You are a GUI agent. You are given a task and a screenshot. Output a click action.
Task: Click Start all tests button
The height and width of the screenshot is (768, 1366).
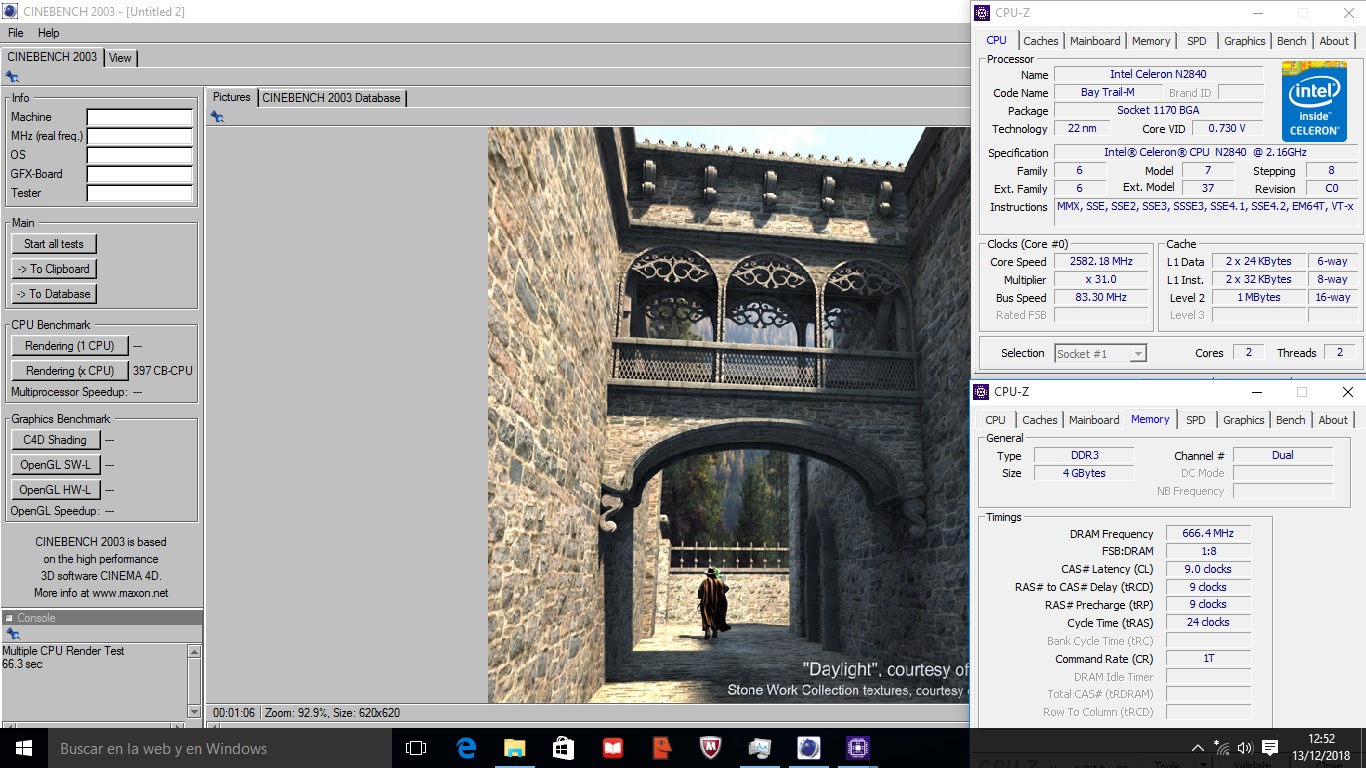point(54,244)
